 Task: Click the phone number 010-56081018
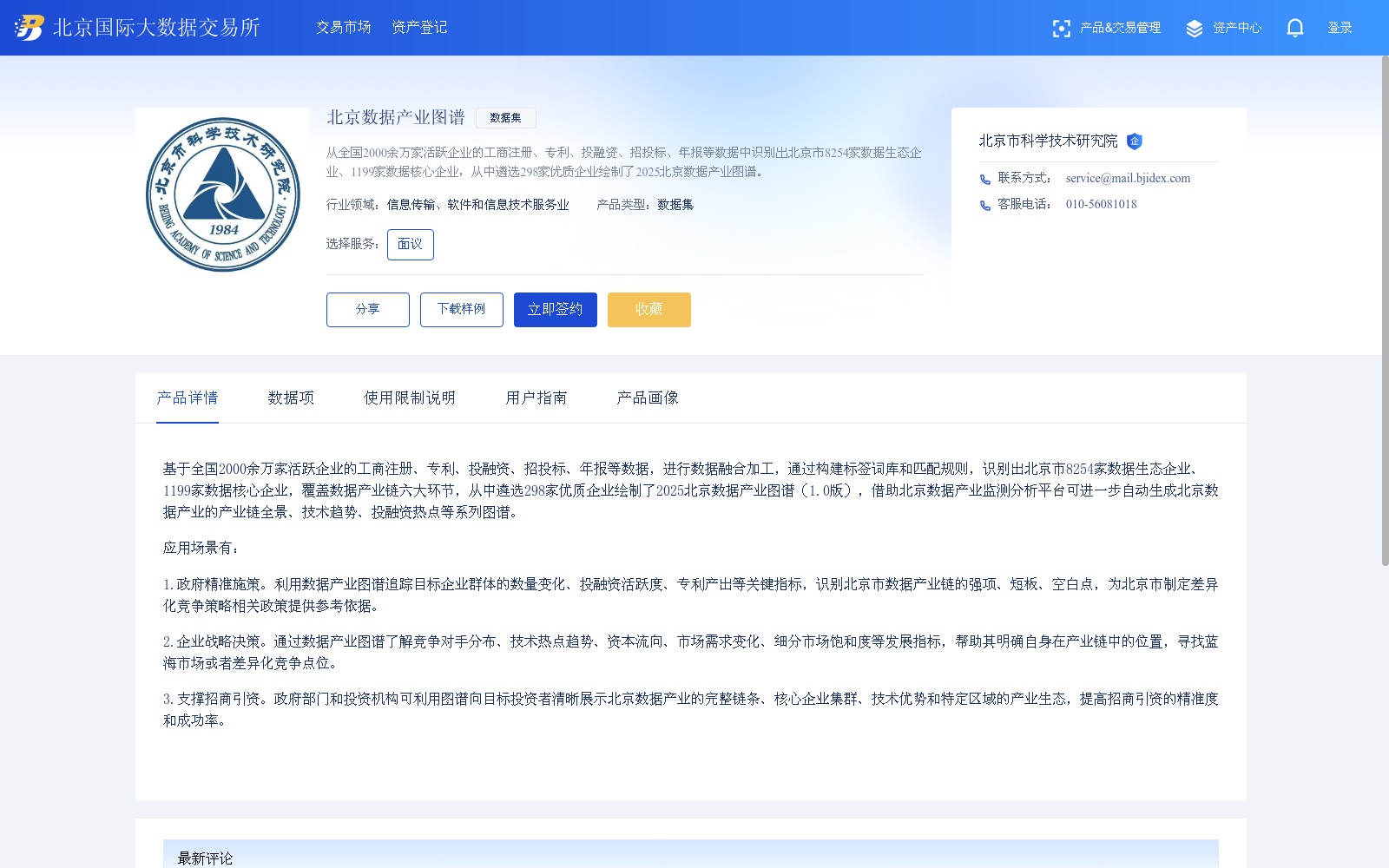tap(1101, 204)
